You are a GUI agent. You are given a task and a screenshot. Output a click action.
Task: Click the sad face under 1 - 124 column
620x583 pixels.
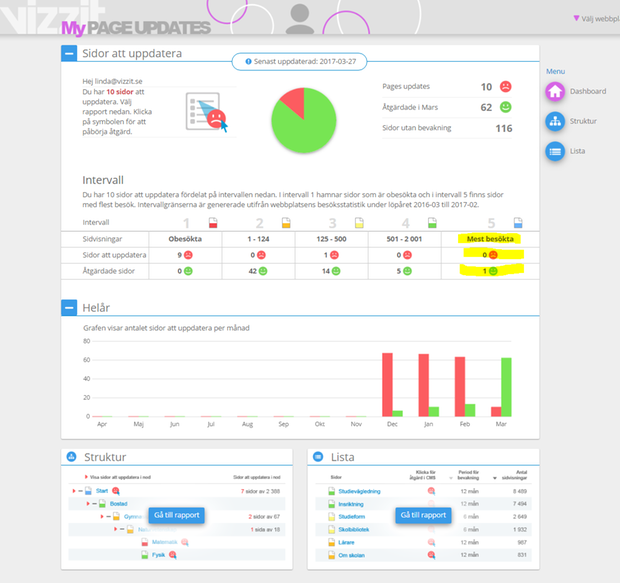coord(261,255)
